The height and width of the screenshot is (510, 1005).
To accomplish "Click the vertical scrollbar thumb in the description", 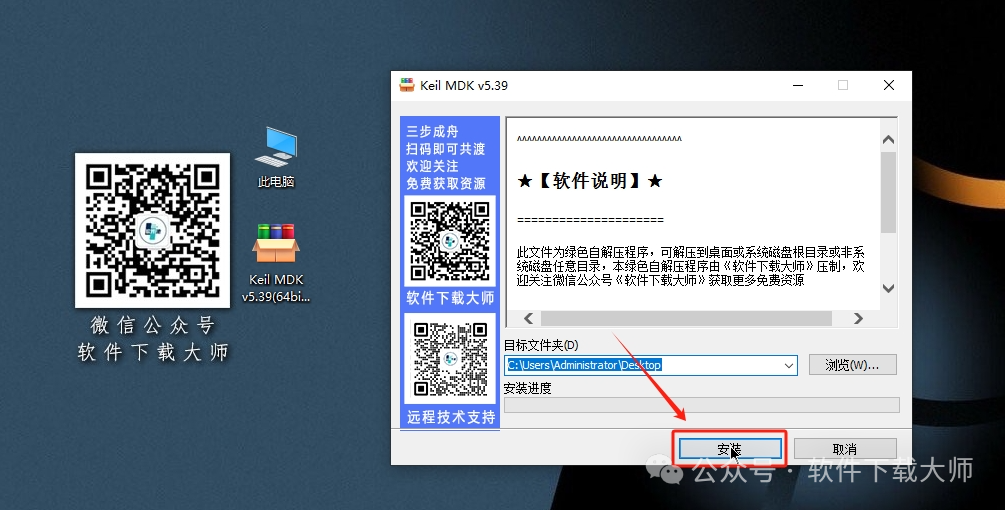I will [x=888, y=192].
